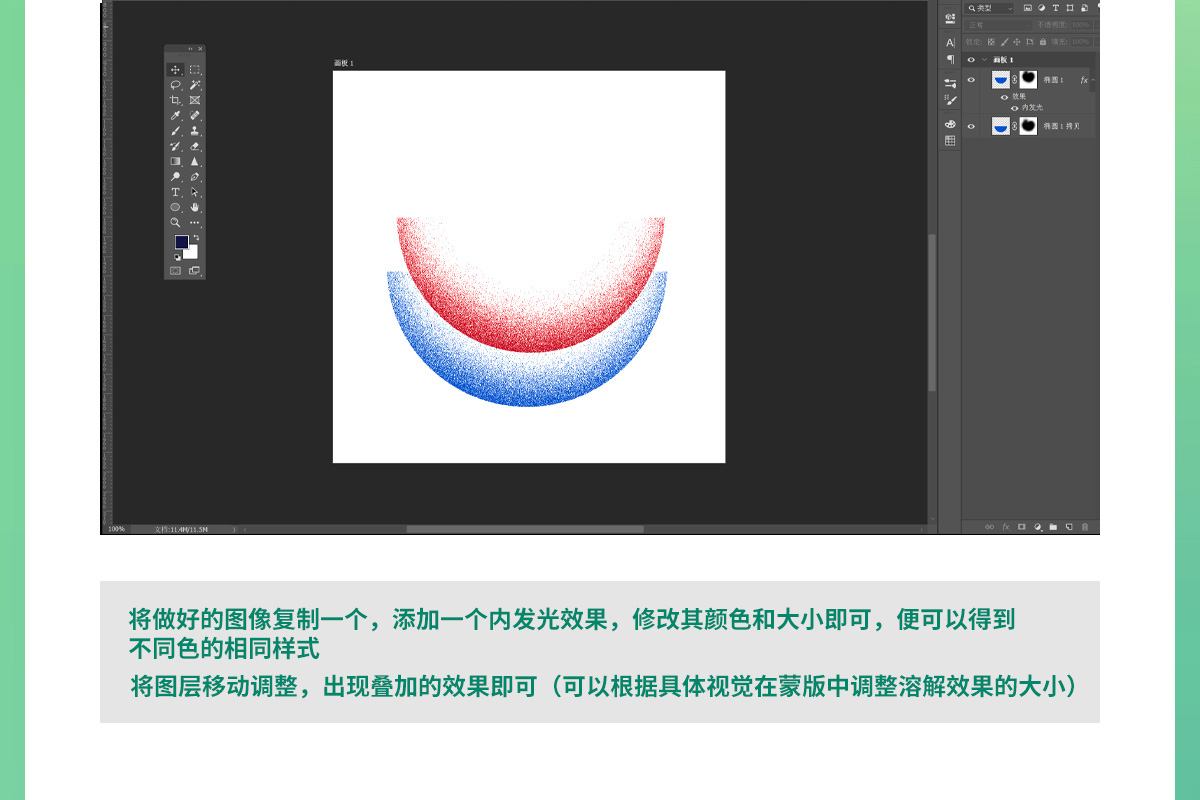This screenshot has height=800, width=1200.
Task: Click the 椭圆 1 layer mask thumbnail
Action: [x=1028, y=80]
